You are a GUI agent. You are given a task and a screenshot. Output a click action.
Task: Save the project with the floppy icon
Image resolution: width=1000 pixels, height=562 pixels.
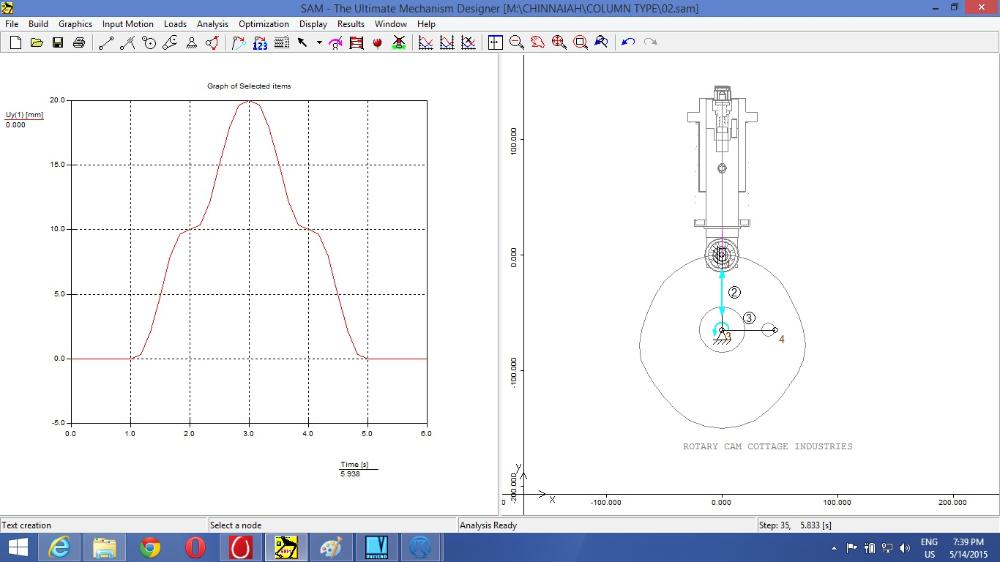point(58,43)
